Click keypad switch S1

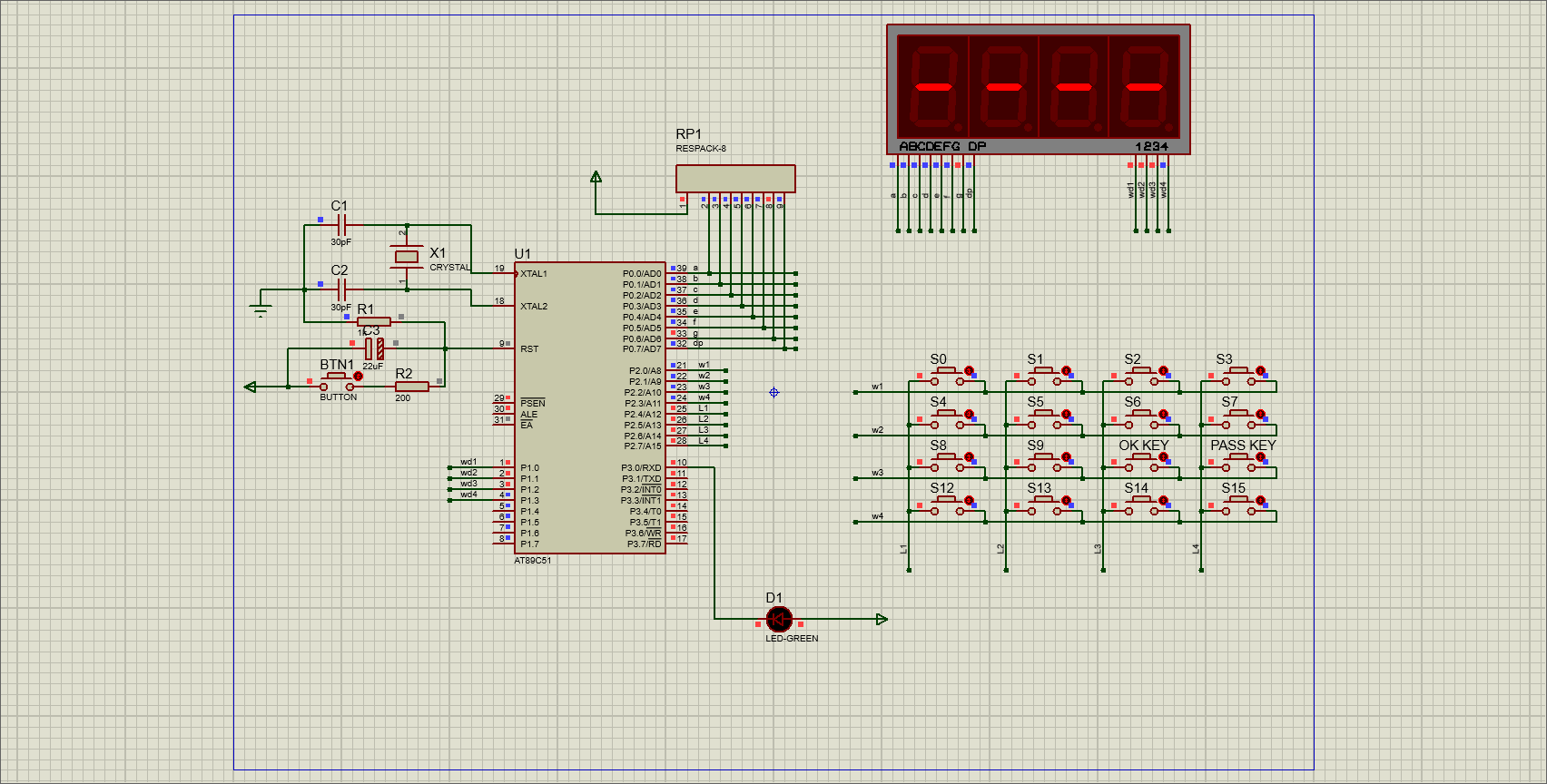tap(1045, 377)
